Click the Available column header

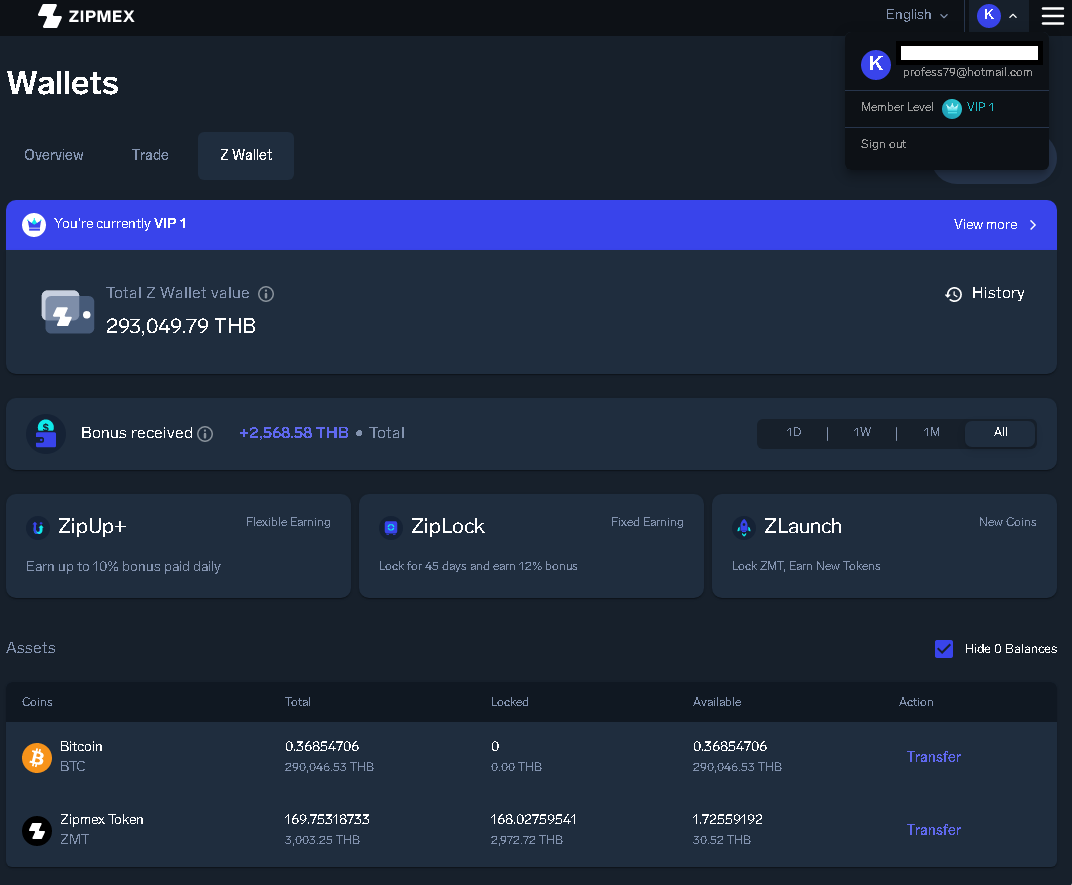click(x=716, y=702)
